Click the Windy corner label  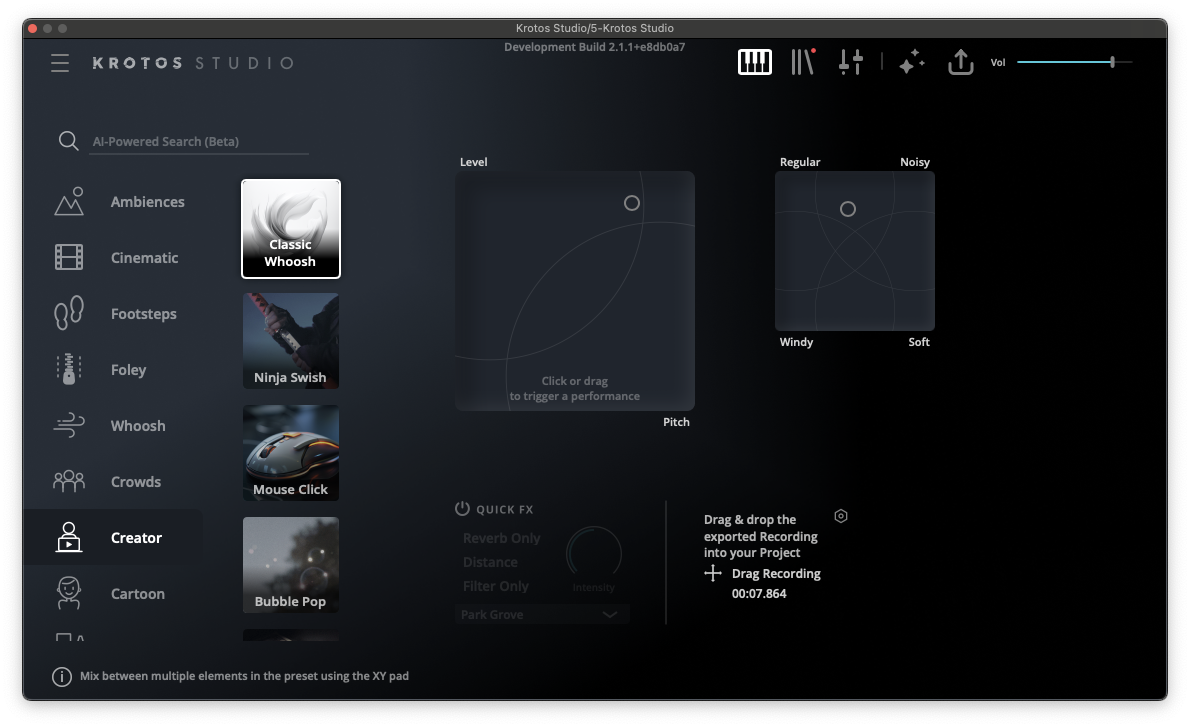coord(796,342)
